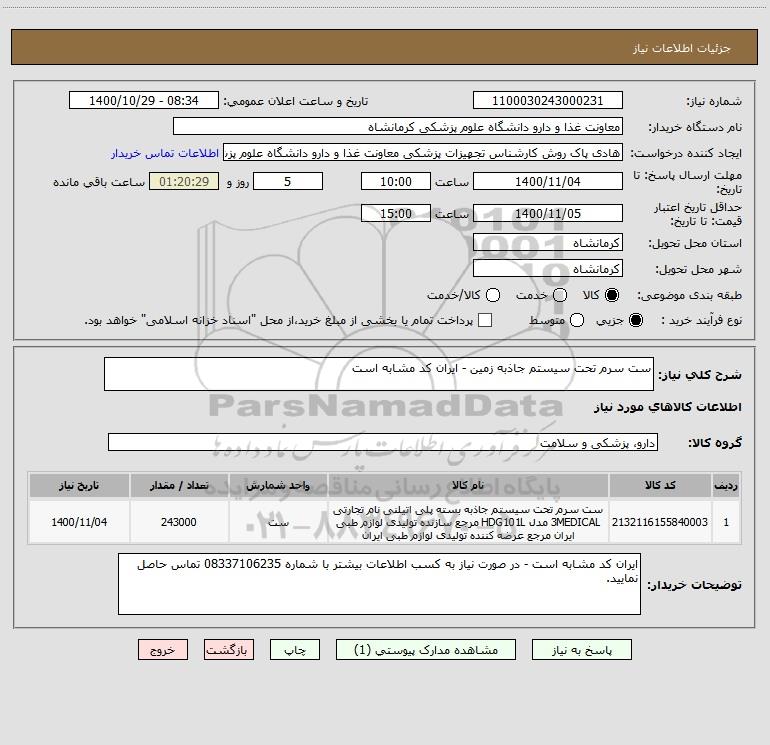Select the خدمت radio button

[560, 295]
